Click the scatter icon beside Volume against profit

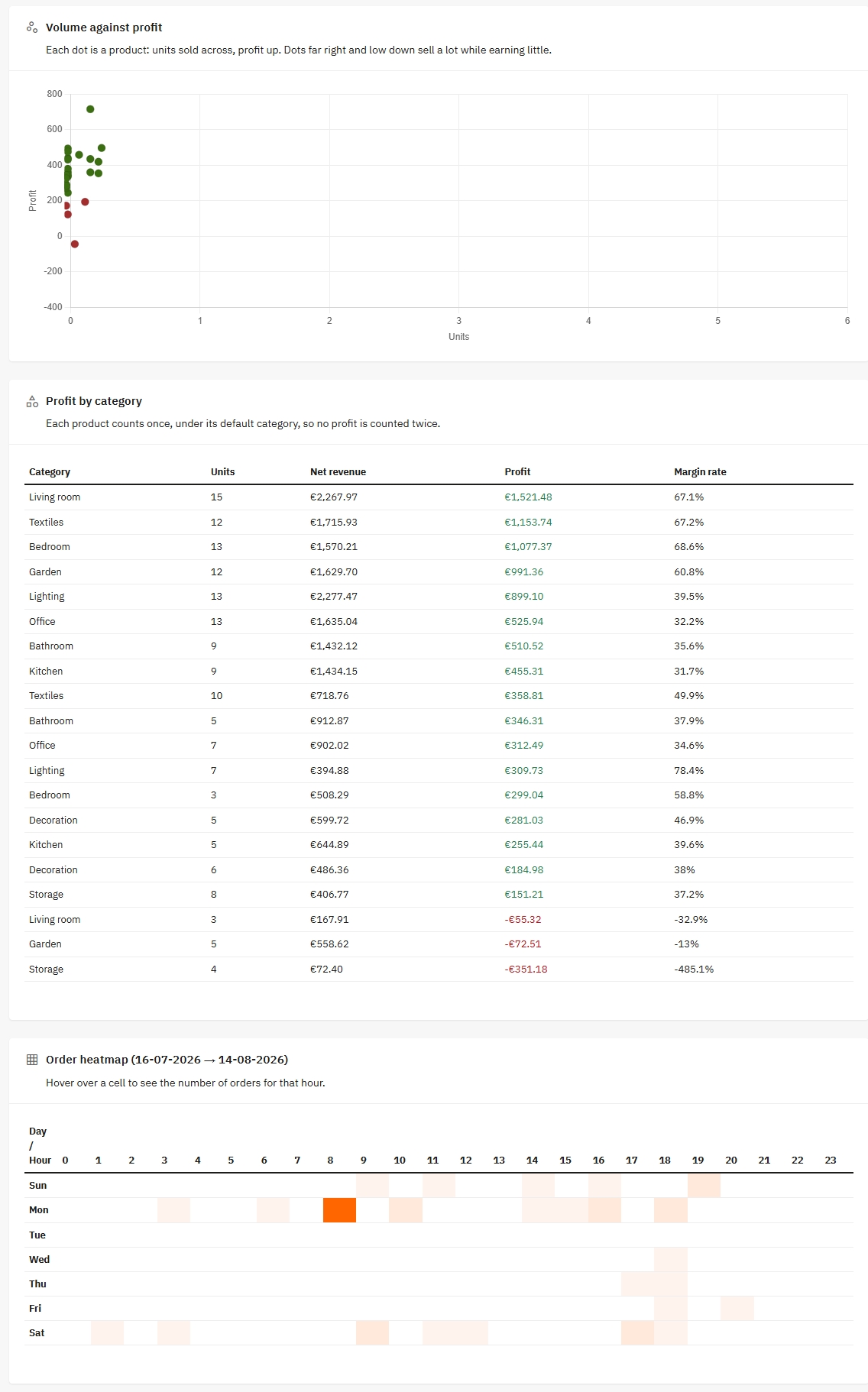32,28
